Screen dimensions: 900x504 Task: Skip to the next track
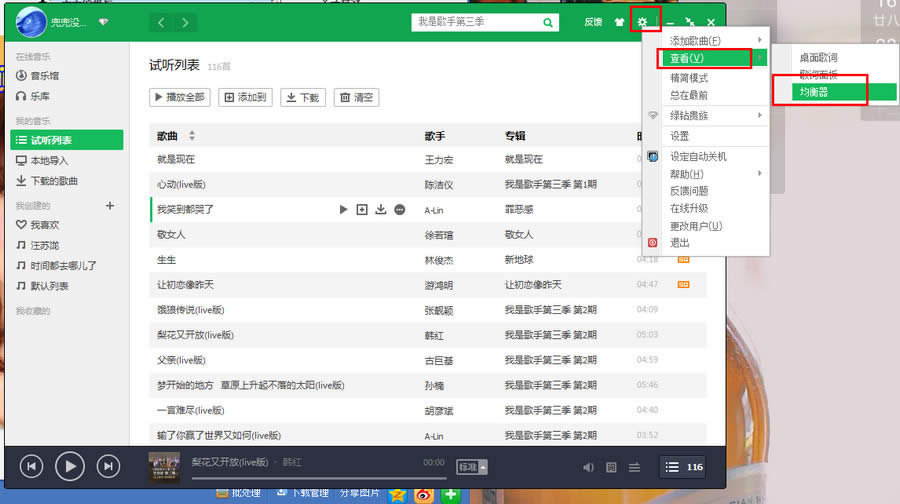(x=107, y=466)
